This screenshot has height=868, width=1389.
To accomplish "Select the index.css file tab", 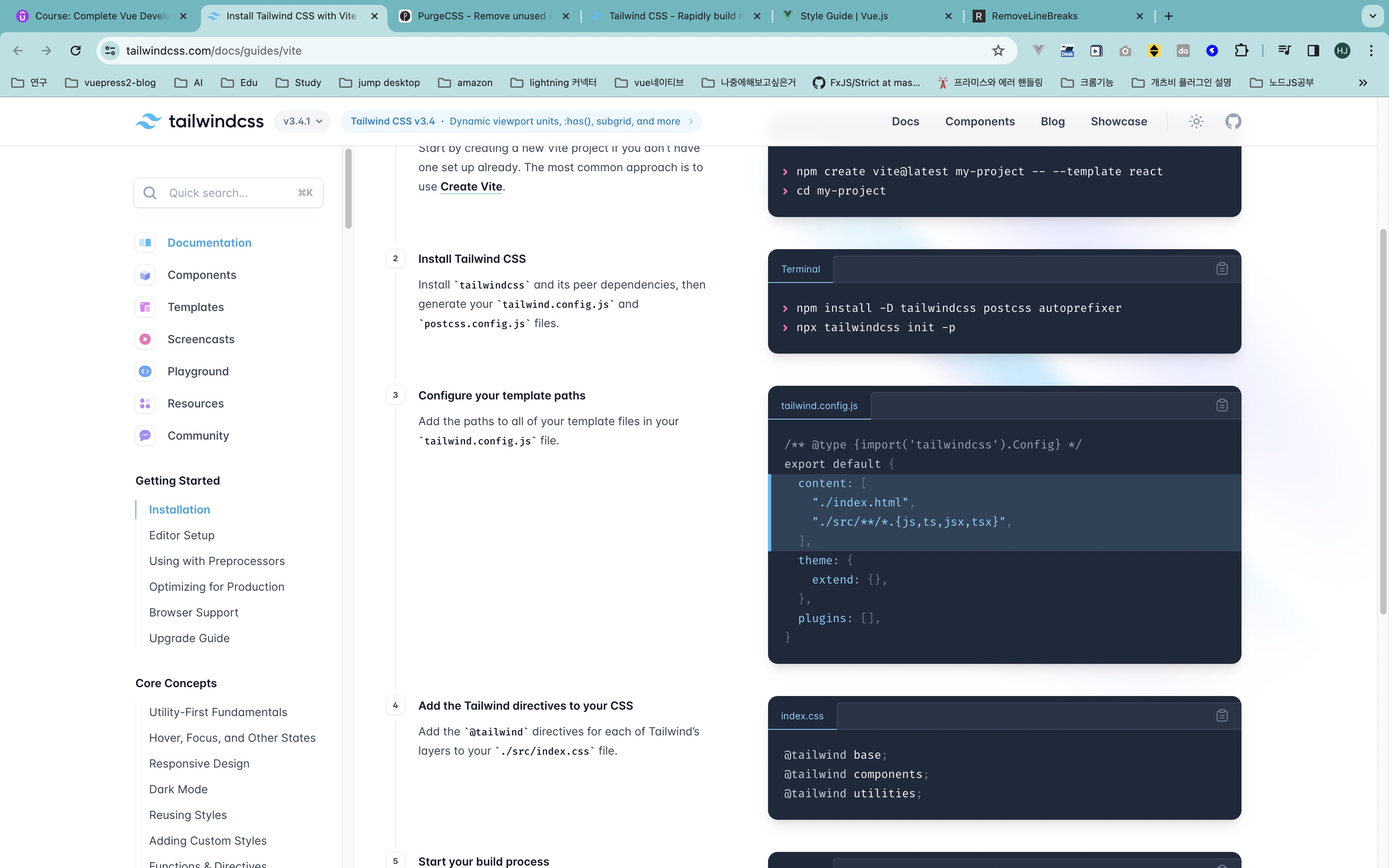I will 802,715.
